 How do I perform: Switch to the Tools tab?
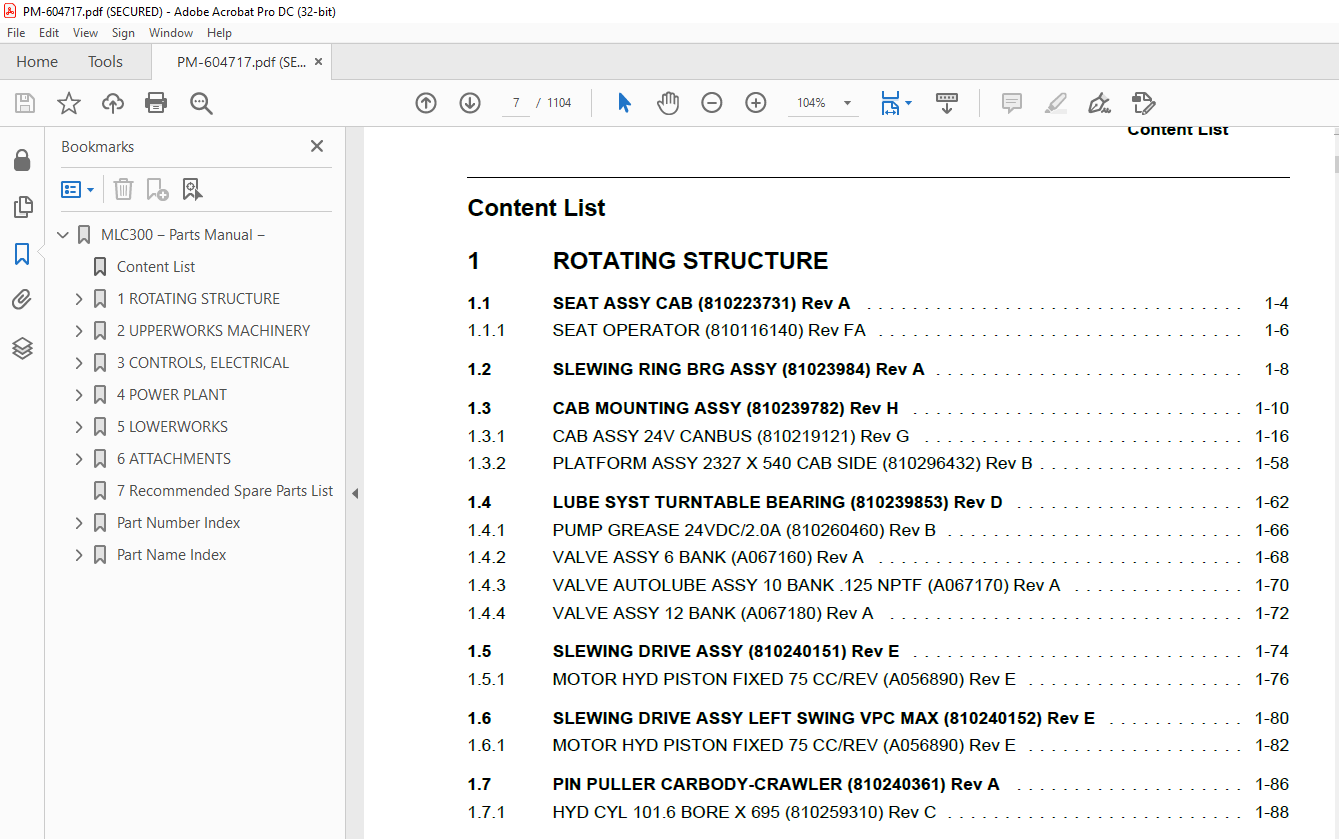click(105, 62)
